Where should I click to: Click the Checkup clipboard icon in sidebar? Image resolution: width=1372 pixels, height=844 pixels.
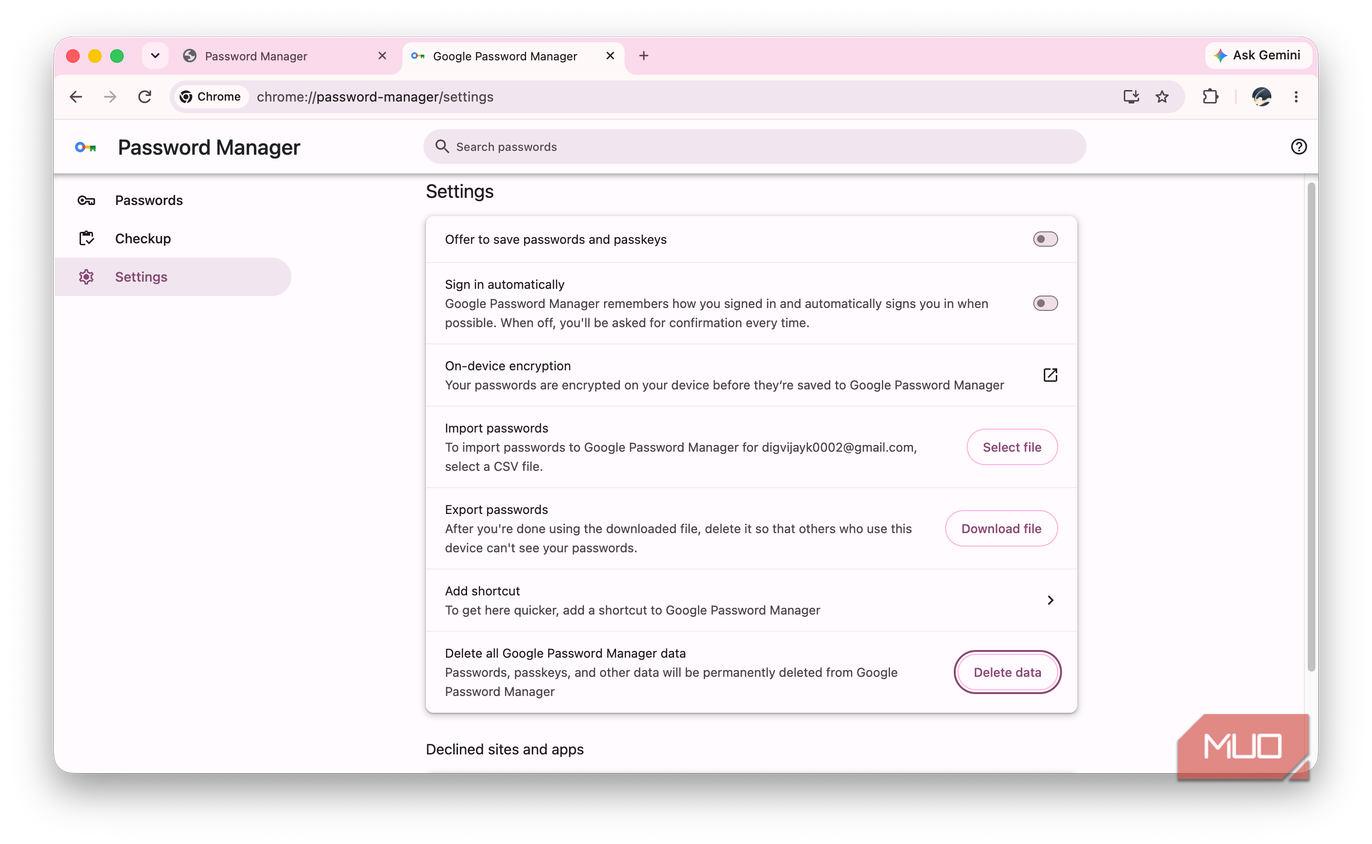86,239
